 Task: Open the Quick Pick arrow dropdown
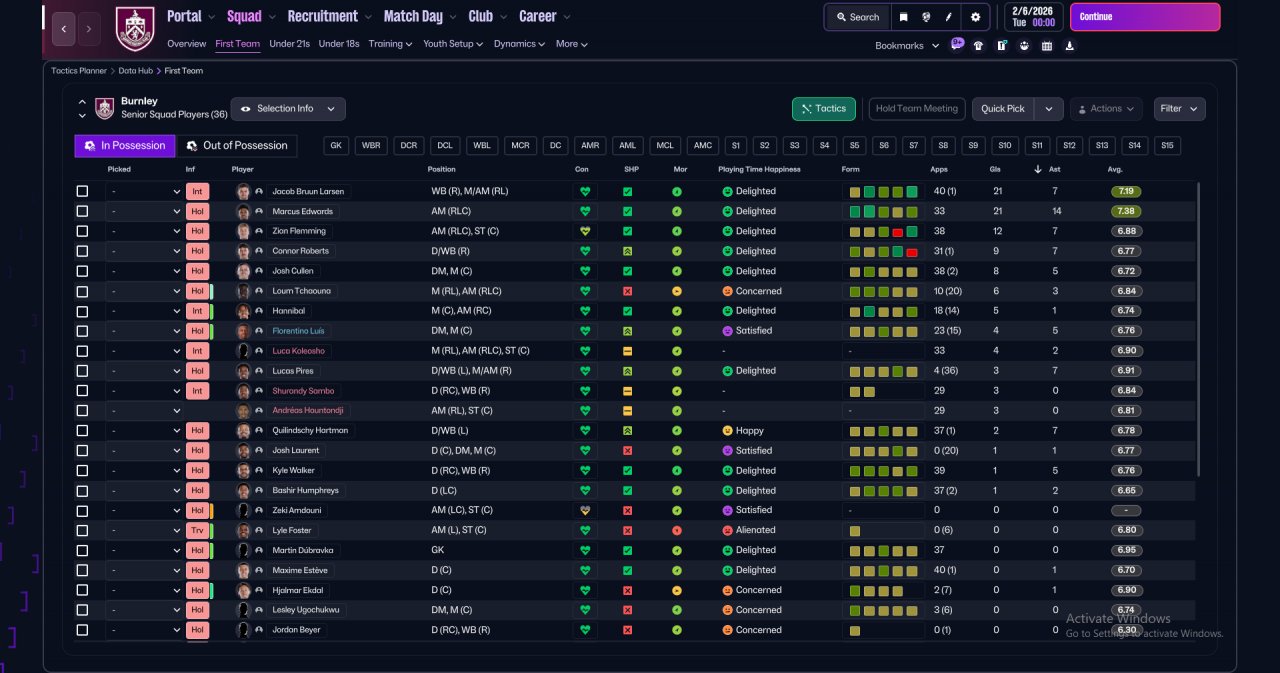point(1049,109)
